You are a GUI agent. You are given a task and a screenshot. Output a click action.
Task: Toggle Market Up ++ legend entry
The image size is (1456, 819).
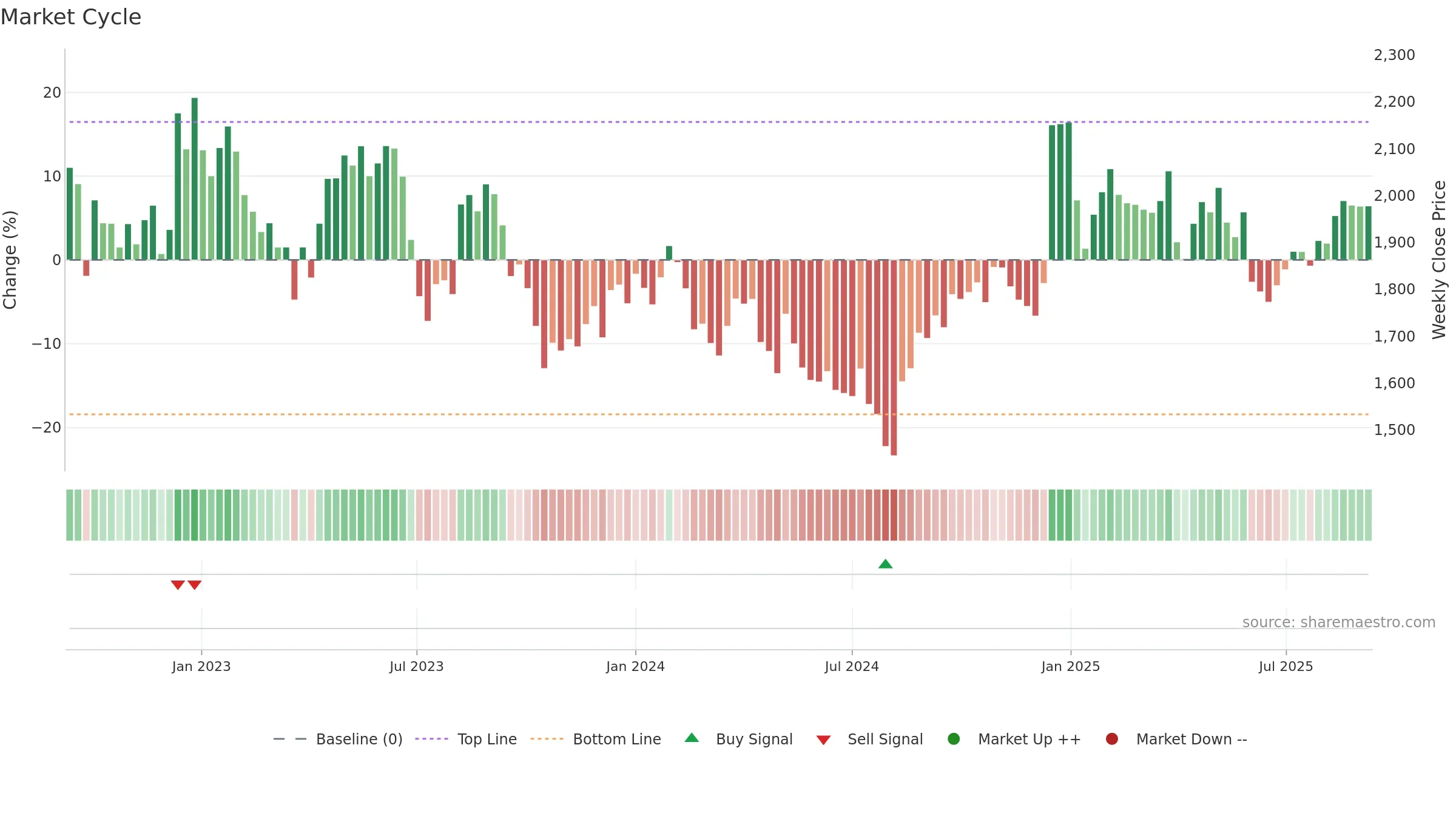[x=1014, y=739]
